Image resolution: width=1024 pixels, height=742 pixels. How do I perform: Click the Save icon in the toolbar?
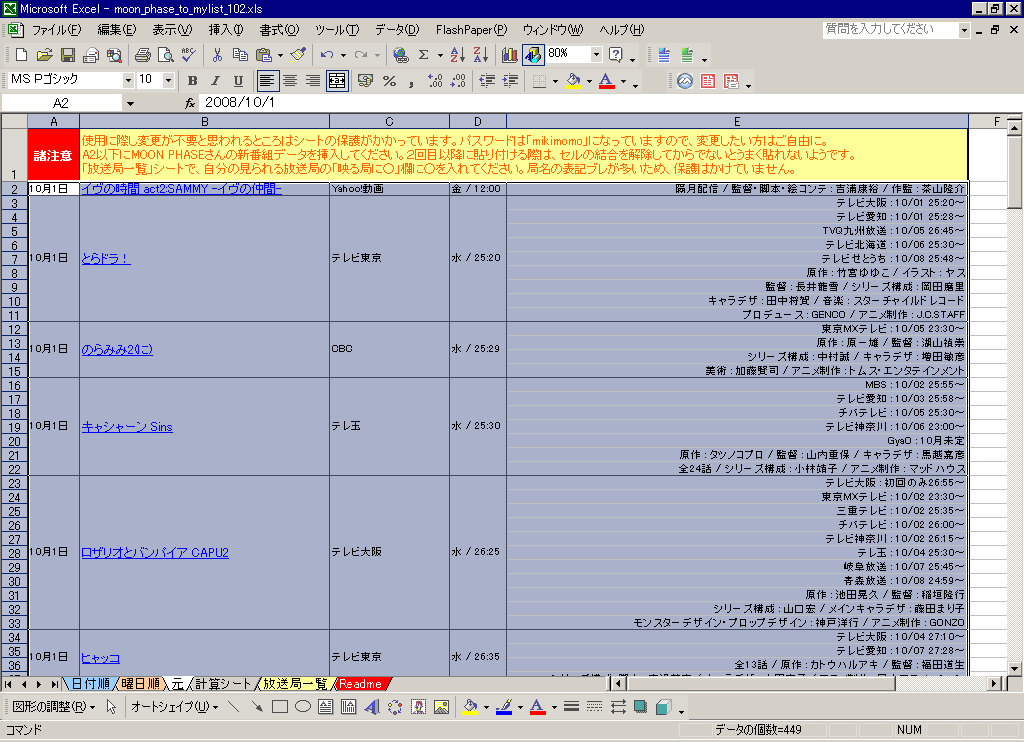[68, 55]
